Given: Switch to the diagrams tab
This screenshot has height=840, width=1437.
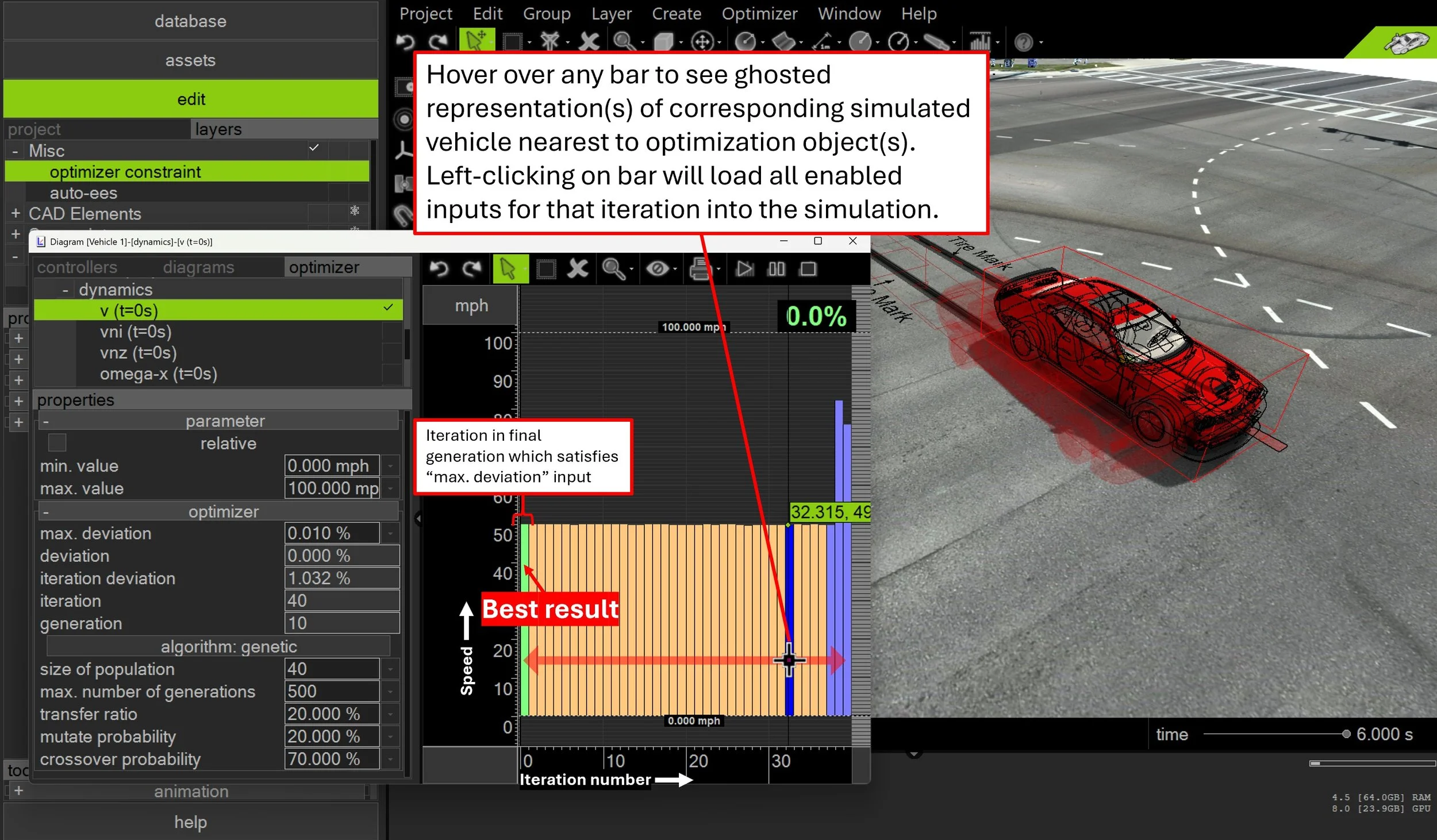Looking at the screenshot, I should (x=198, y=267).
